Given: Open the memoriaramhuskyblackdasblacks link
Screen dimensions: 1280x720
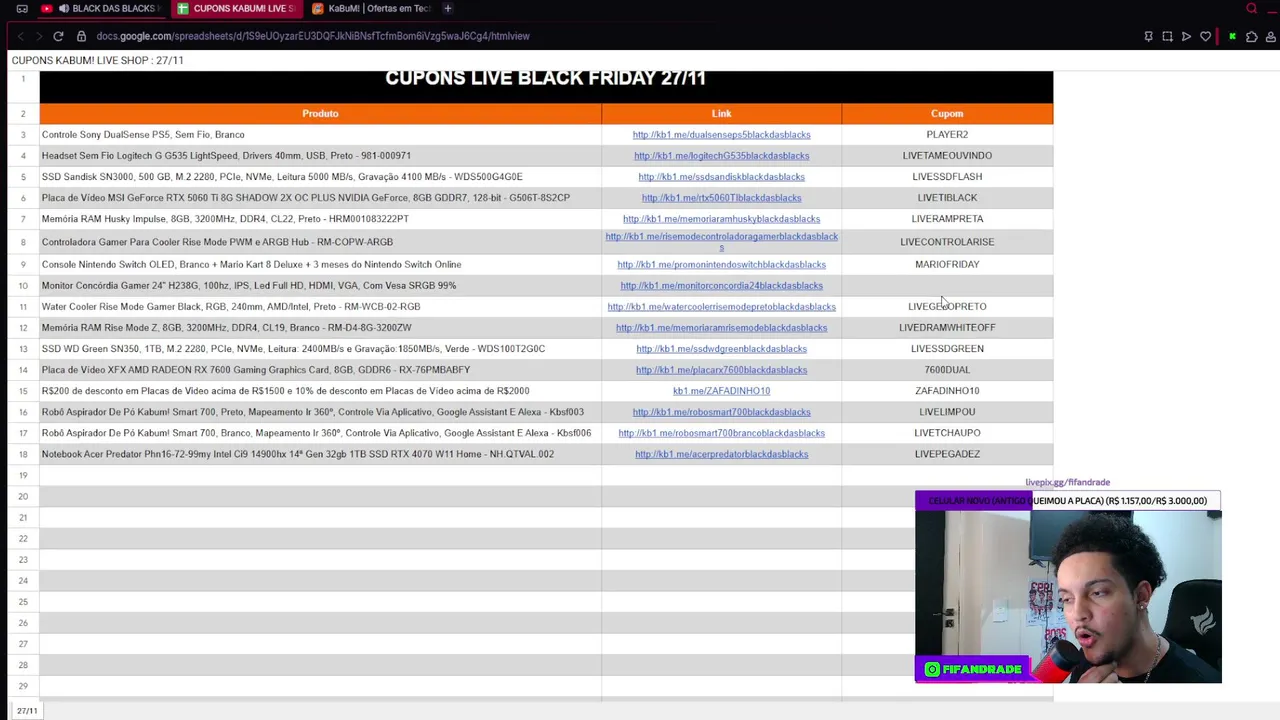Looking at the screenshot, I should pyautogui.click(x=721, y=219).
